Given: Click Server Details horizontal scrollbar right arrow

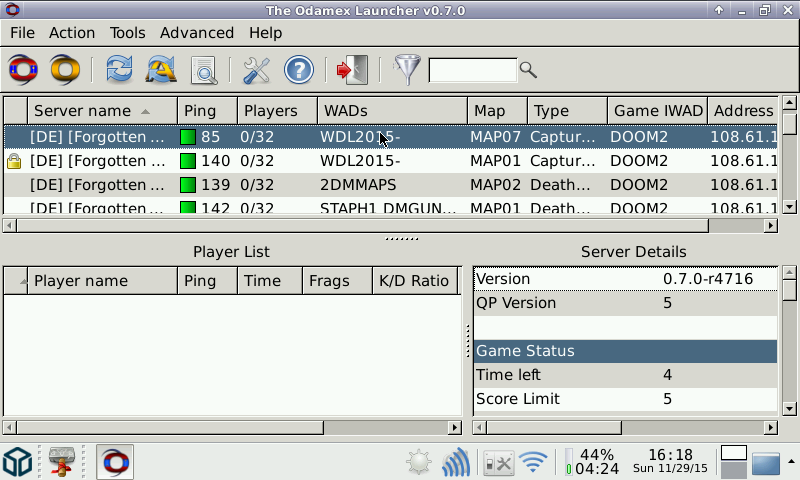Looking at the screenshot, I should (x=771, y=427).
